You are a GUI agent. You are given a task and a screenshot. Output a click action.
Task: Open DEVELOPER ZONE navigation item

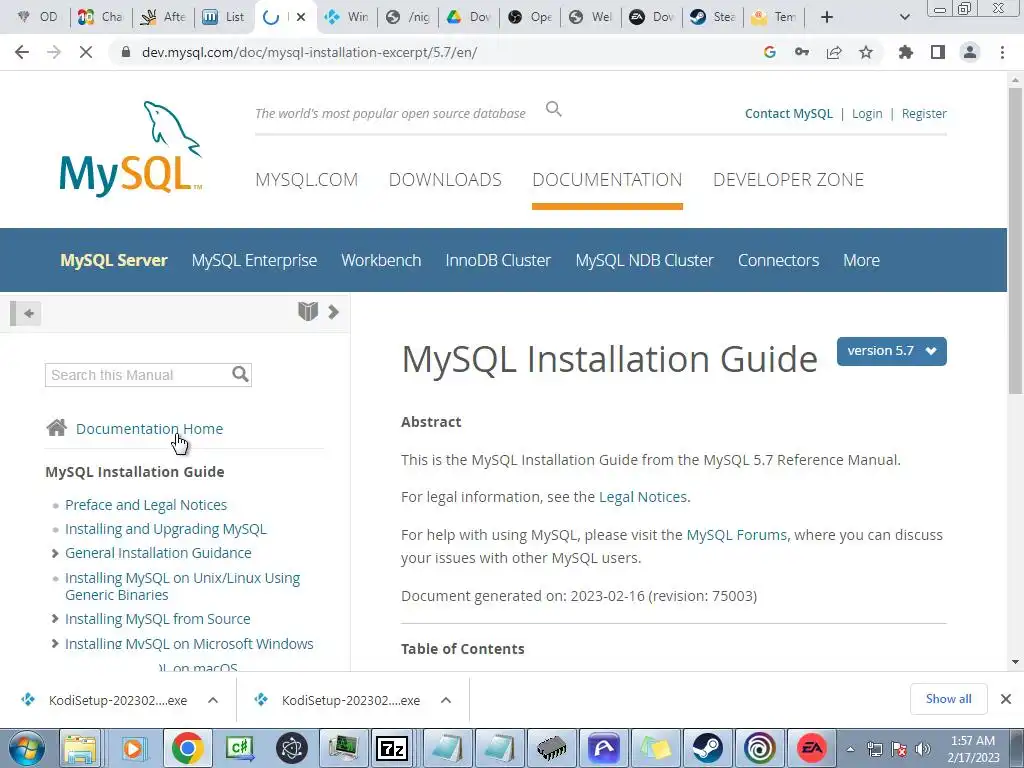(788, 180)
